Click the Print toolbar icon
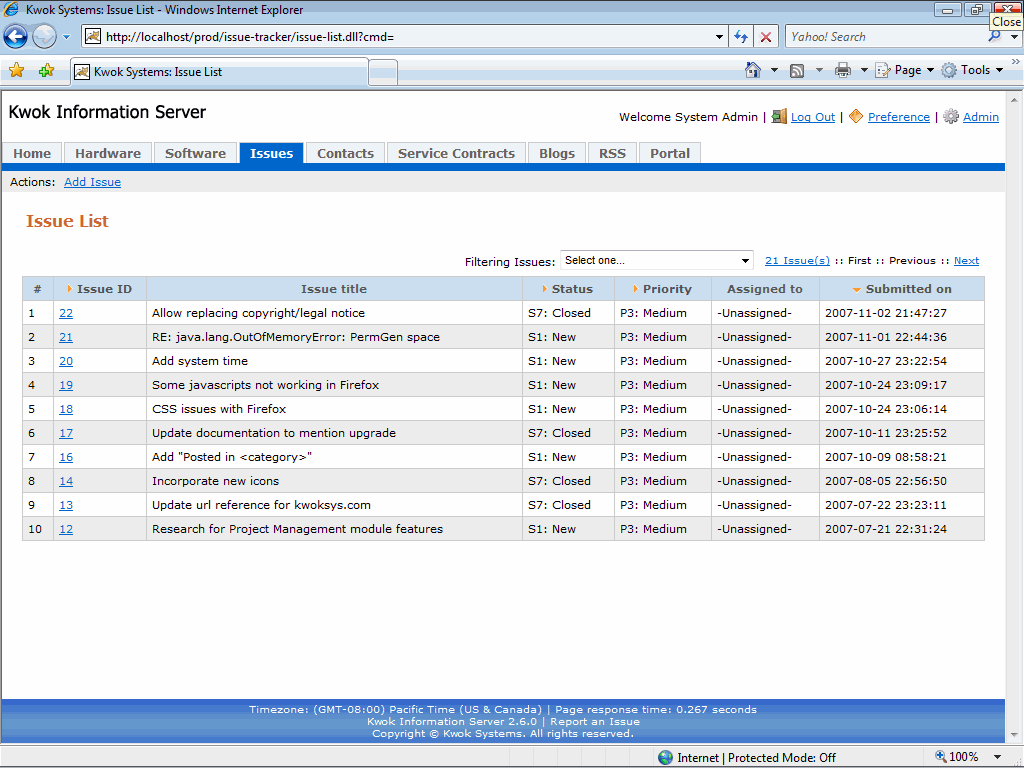The width and height of the screenshot is (1024, 768). pos(842,71)
